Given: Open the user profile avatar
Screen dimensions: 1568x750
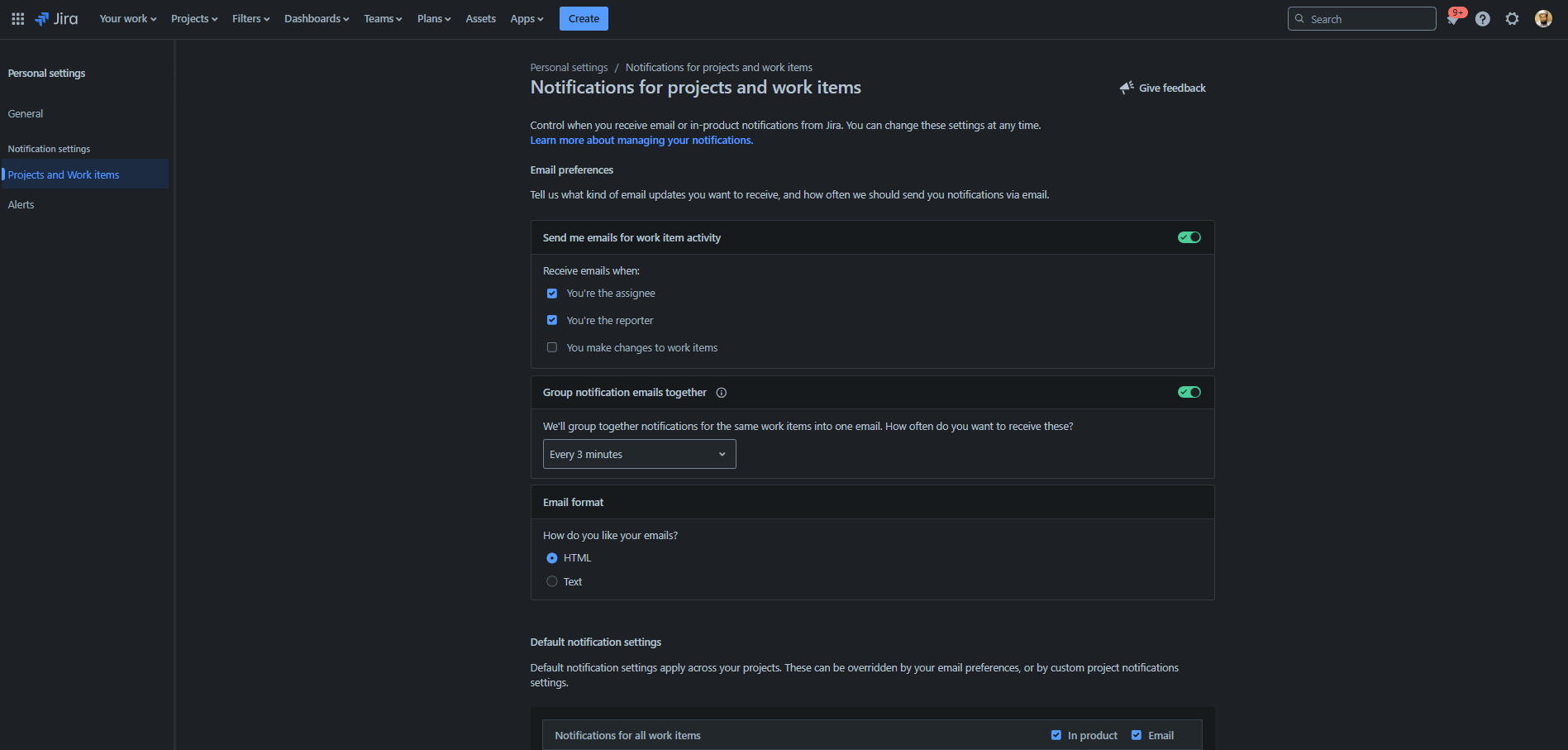Looking at the screenshot, I should click(1543, 19).
